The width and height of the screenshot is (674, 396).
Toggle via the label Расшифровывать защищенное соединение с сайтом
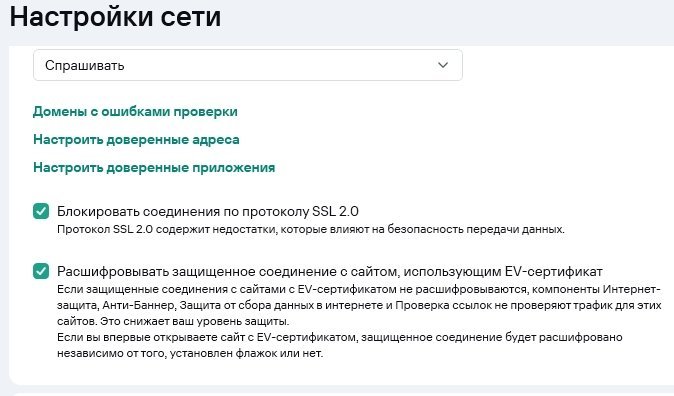coord(330,272)
